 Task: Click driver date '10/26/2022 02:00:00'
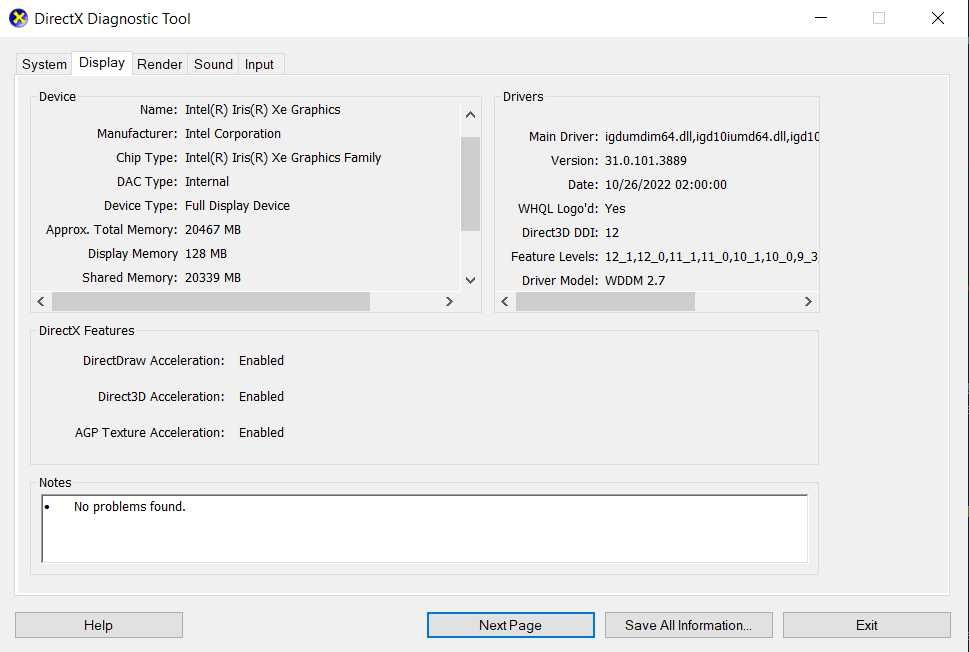click(666, 185)
